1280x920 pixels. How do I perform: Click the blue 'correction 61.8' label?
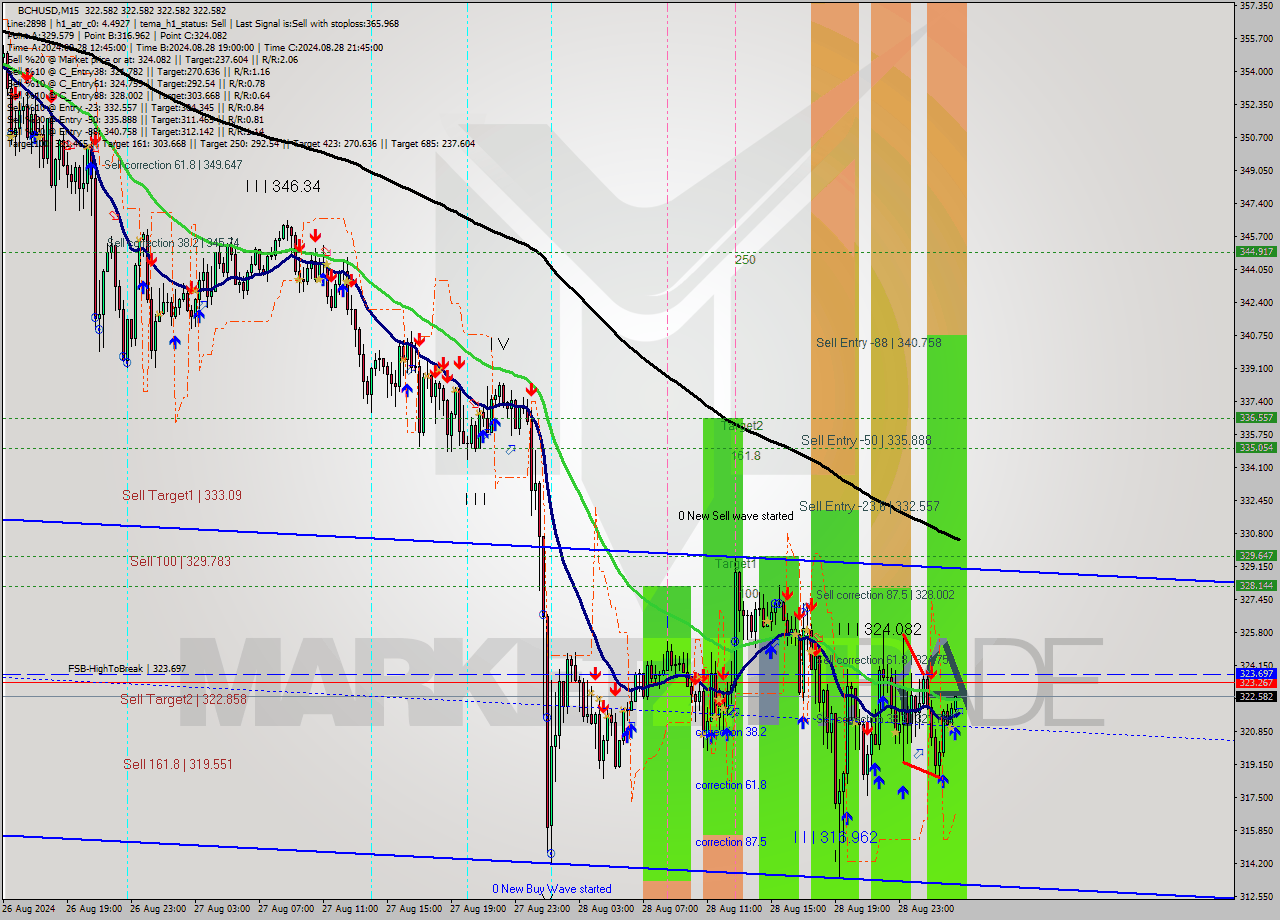point(731,785)
